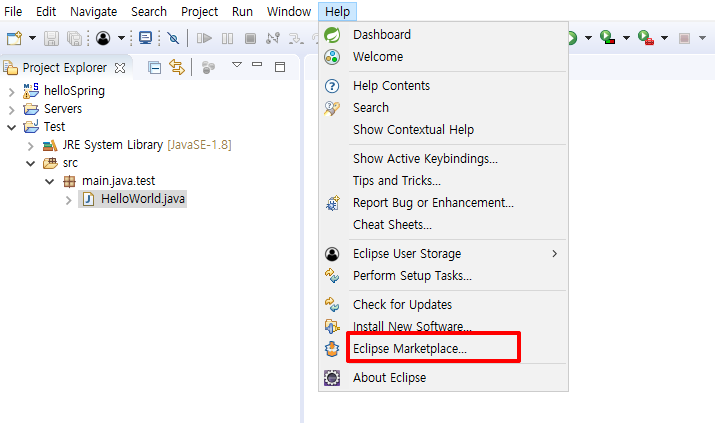
Task: Open Cheat Sheets...
Action: (x=443, y=225)
